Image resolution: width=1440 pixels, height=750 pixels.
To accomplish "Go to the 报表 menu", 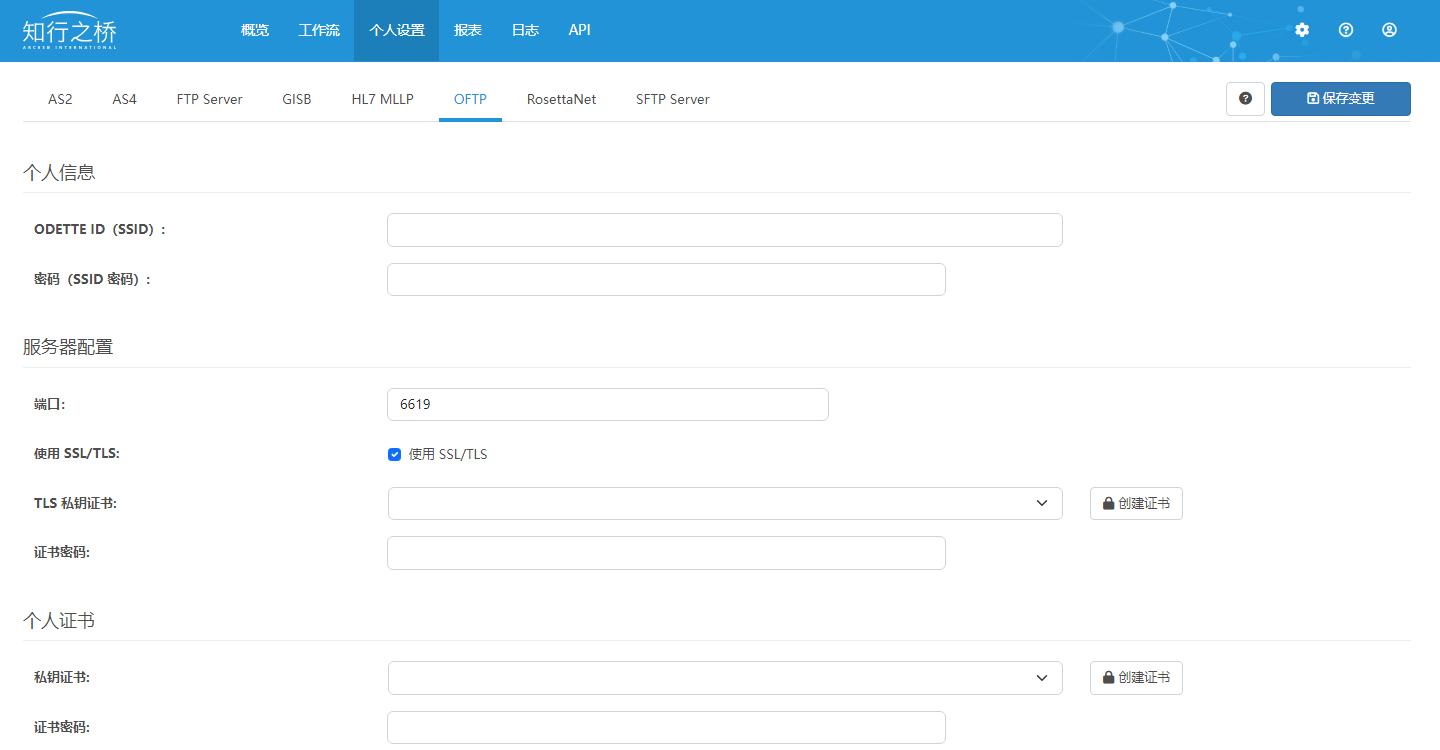I will coord(468,30).
